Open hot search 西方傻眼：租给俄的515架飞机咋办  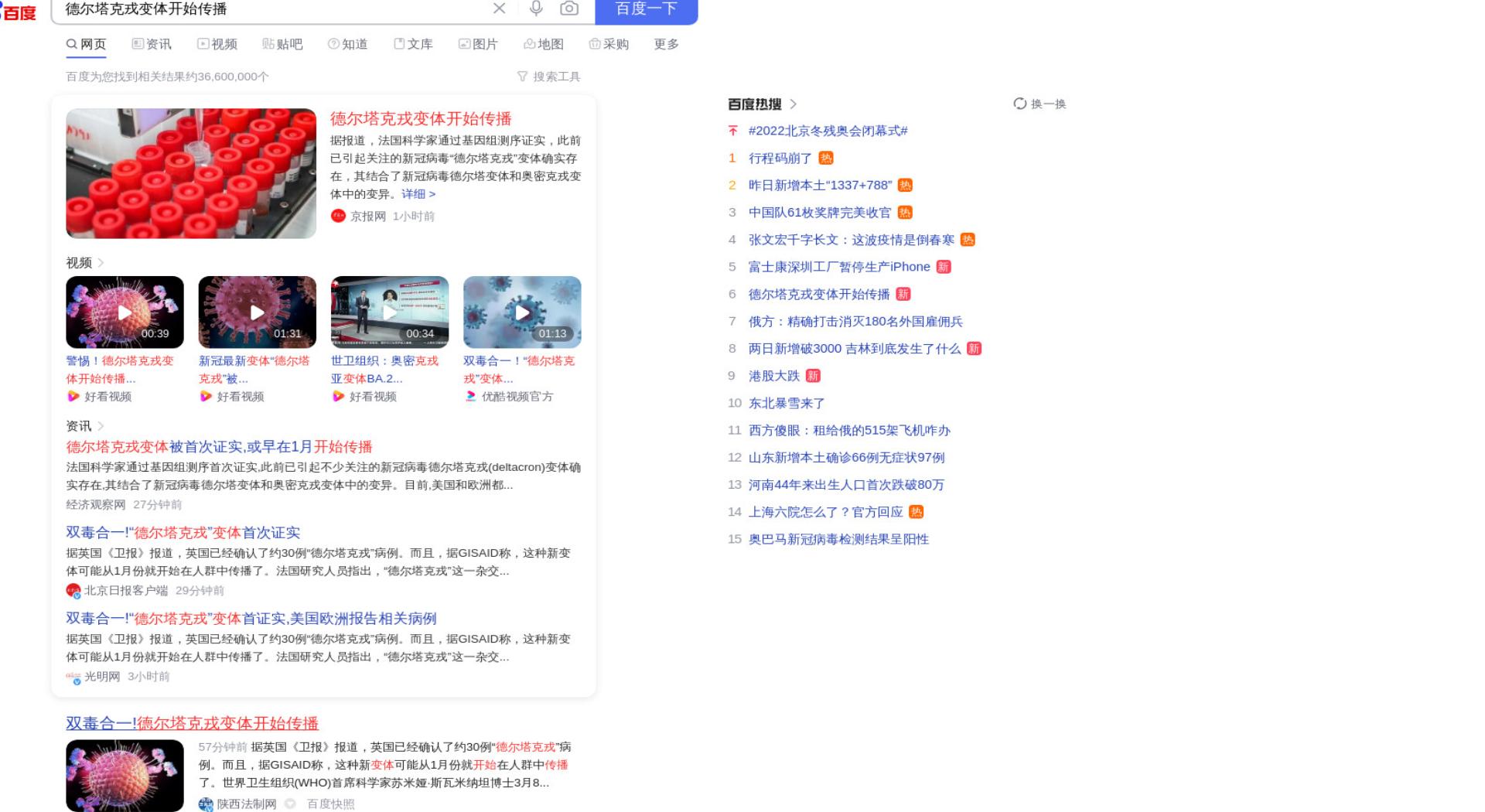849,430
